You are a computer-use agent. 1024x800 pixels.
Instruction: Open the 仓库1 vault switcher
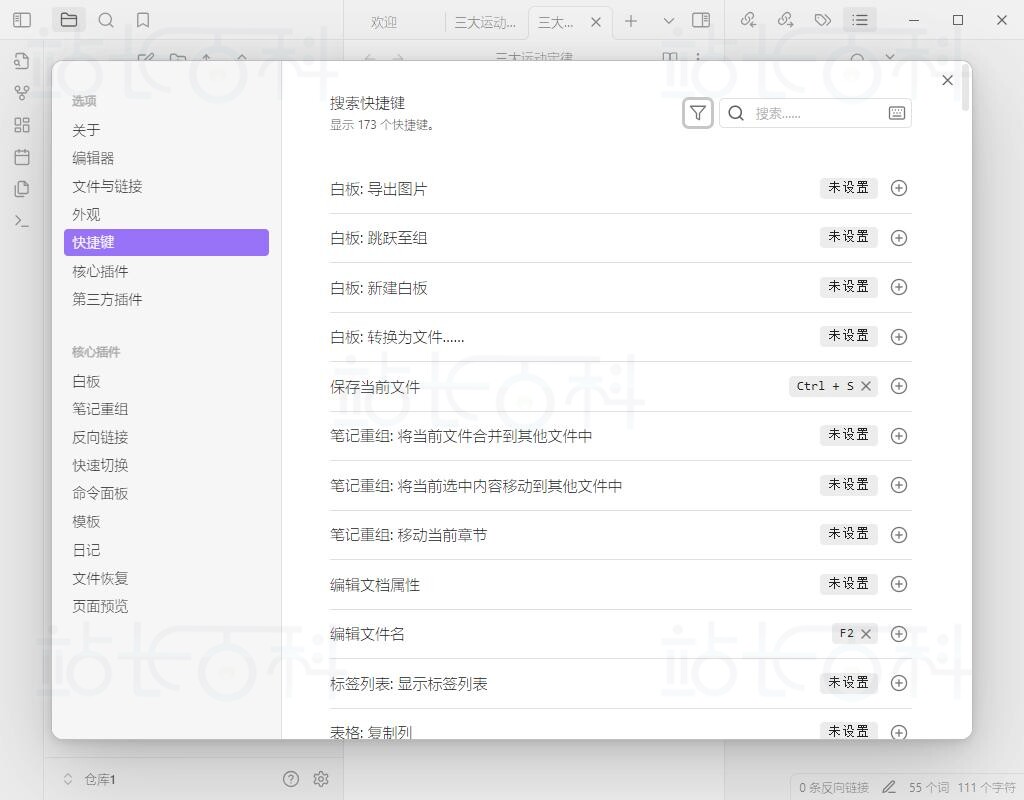point(90,779)
